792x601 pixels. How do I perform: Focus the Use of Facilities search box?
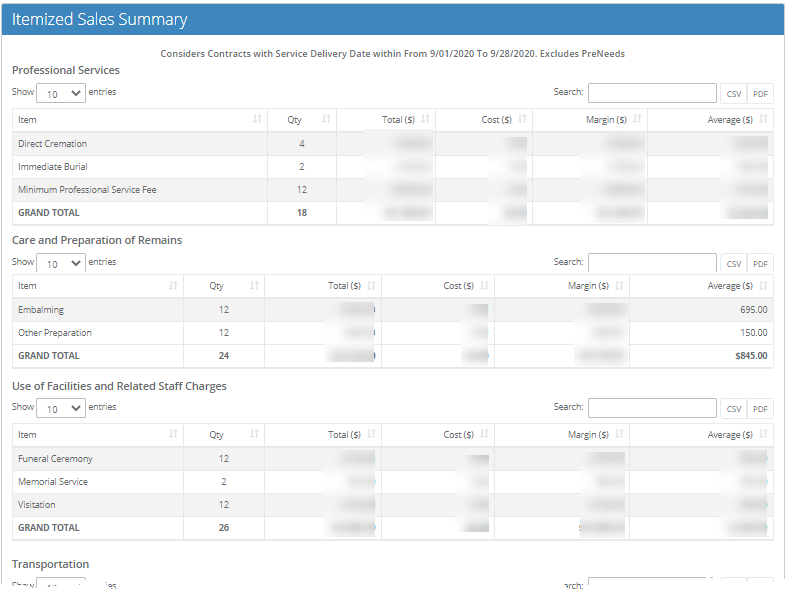[x=652, y=408]
